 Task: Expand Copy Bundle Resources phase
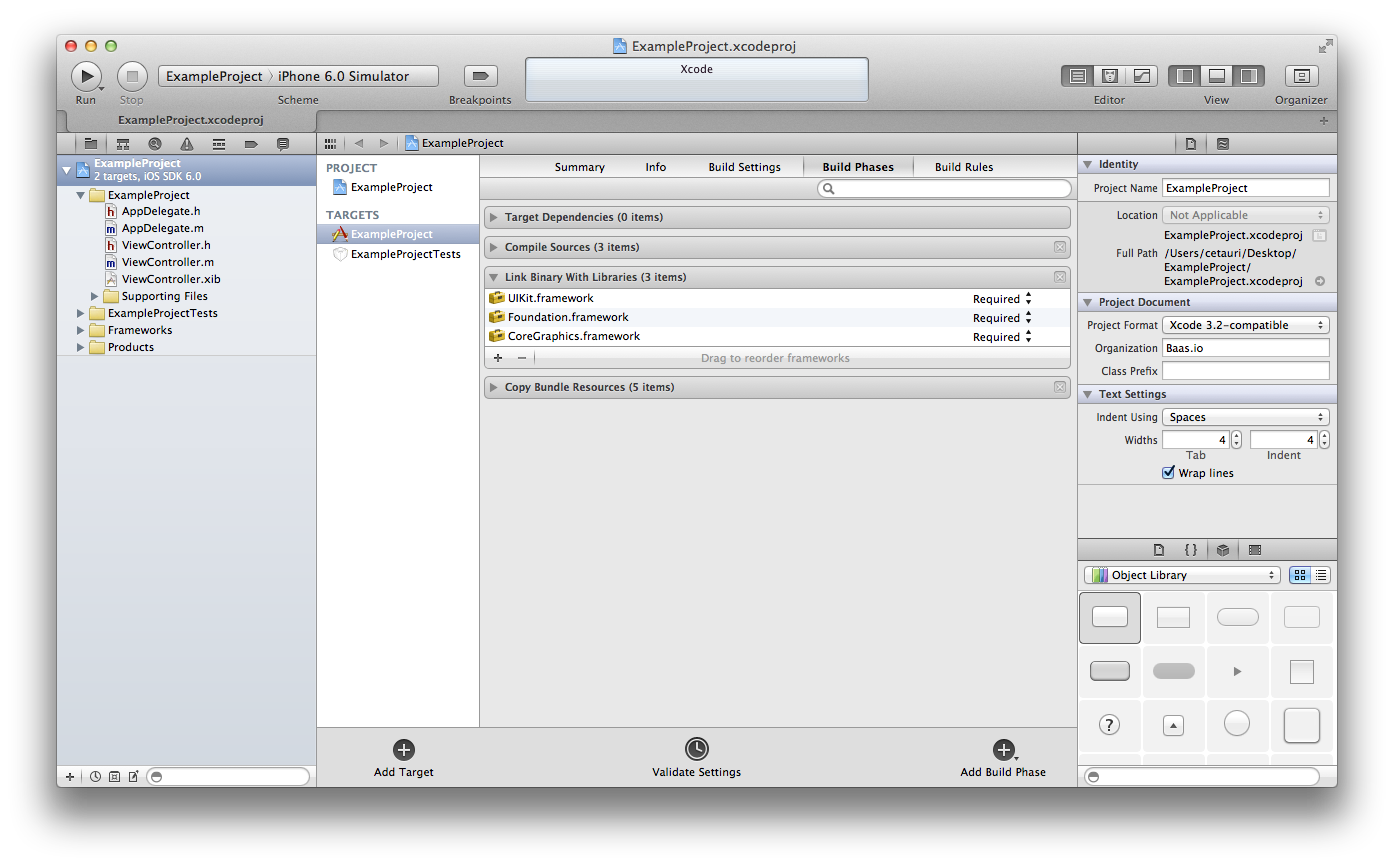coord(494,387)
